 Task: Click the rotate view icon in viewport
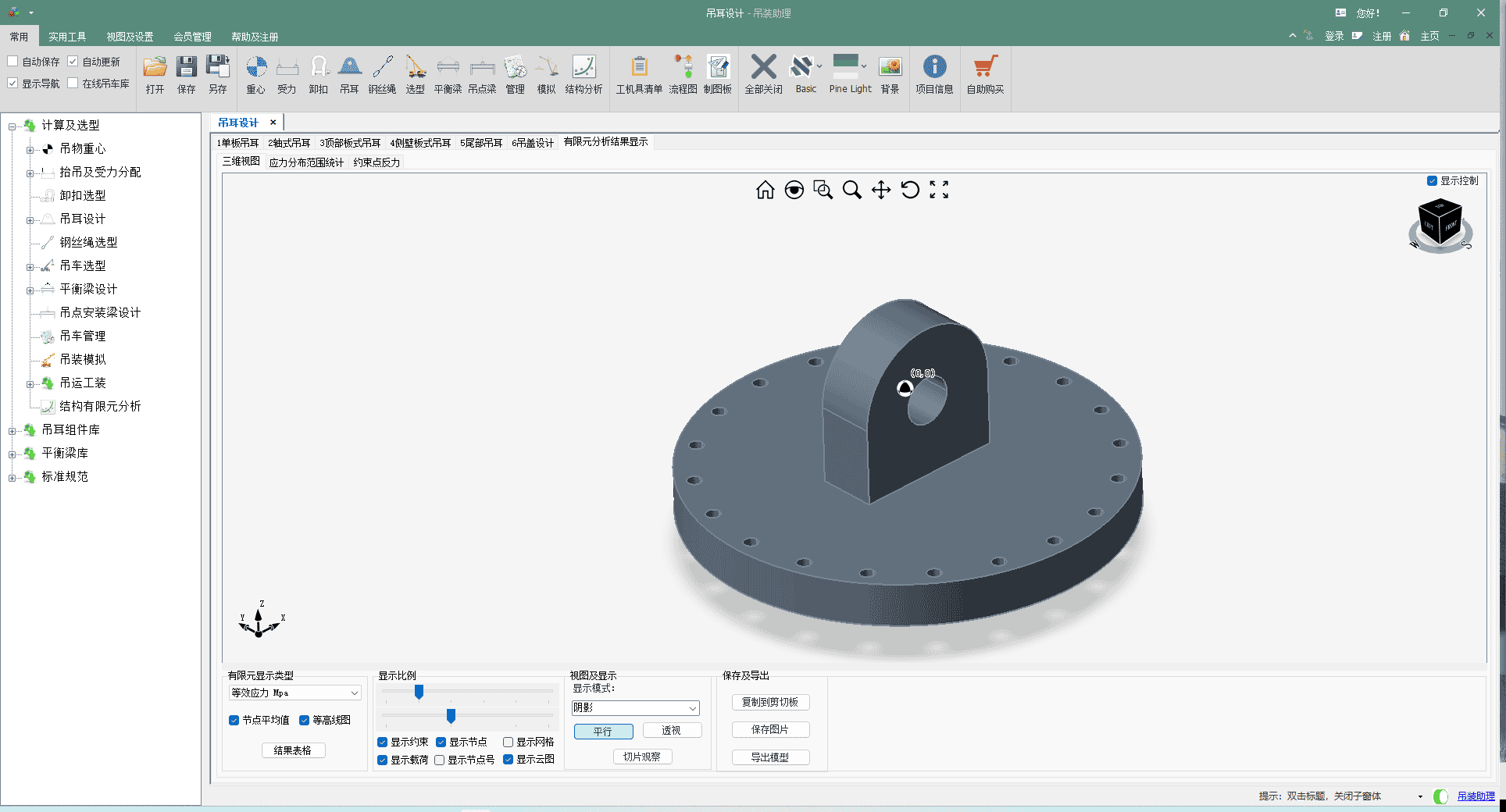click(910, 190)
